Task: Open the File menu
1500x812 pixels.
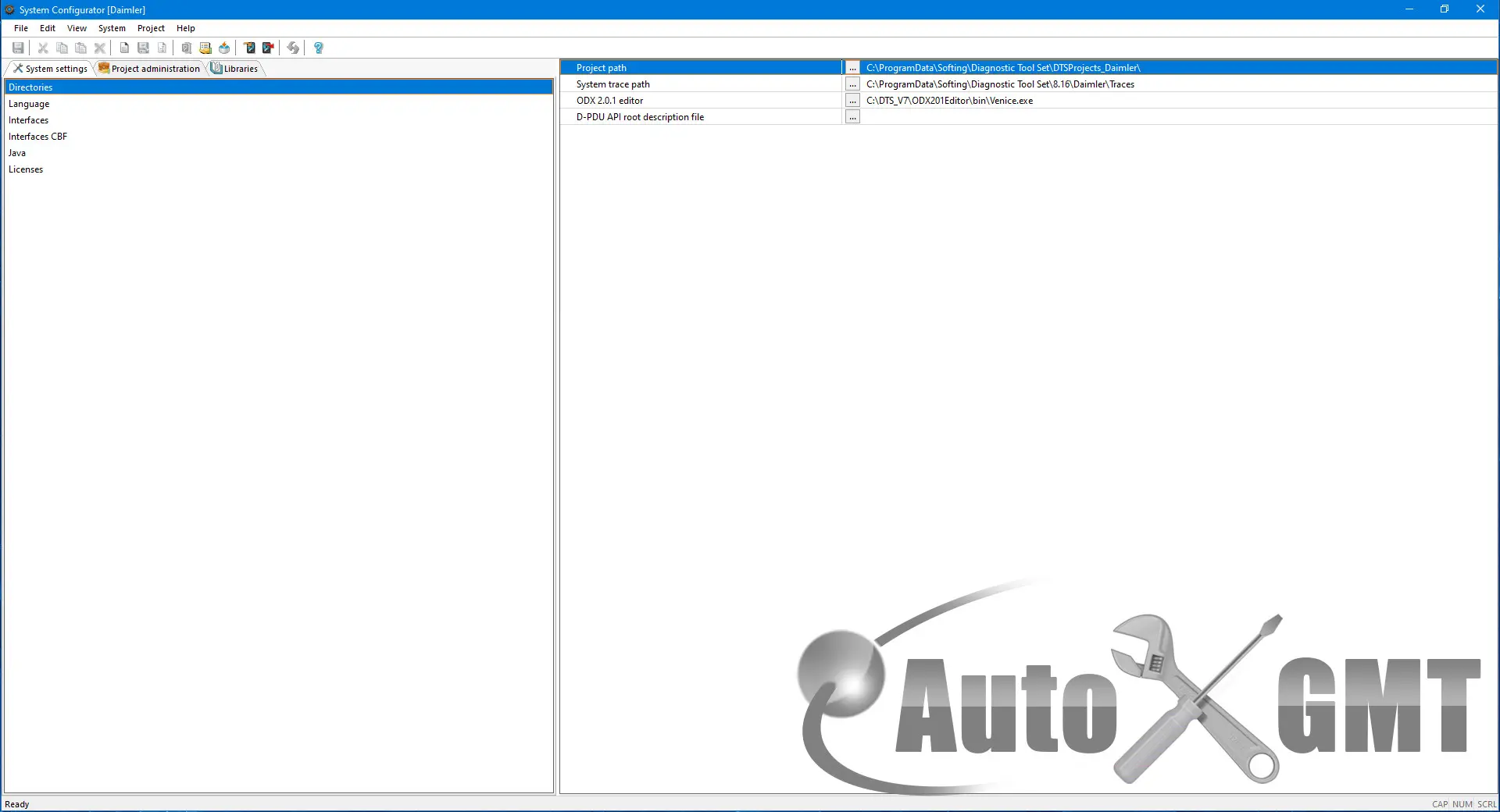Action: (x=21, y=28)
